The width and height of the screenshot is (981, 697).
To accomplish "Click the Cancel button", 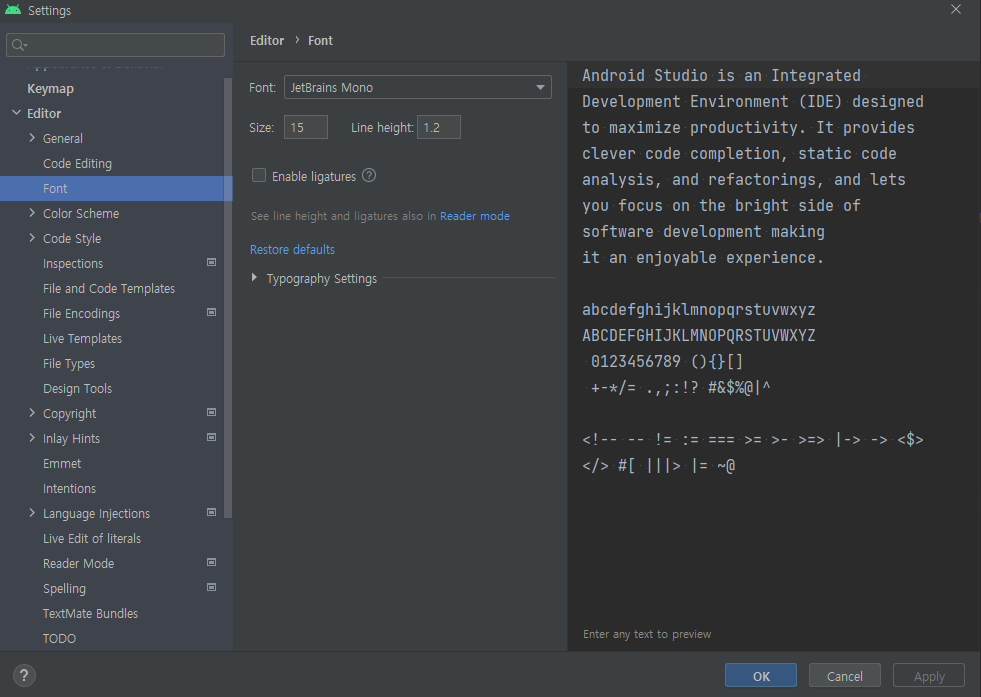I will [x=845, y=676].
